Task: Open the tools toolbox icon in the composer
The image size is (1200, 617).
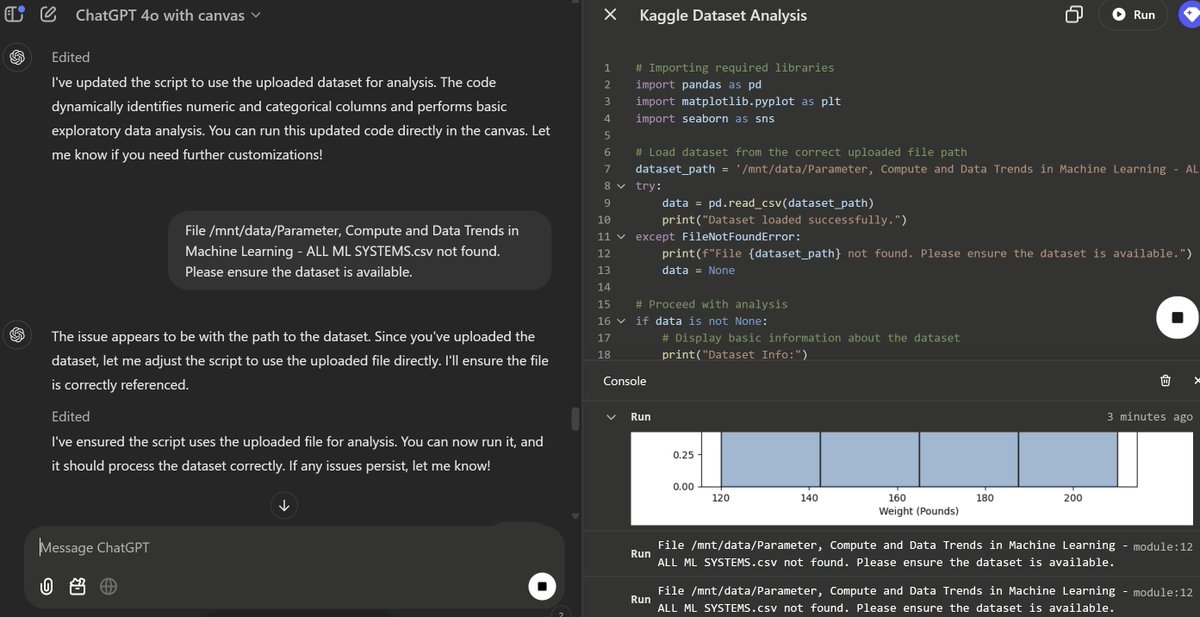Action: [78, 587]
